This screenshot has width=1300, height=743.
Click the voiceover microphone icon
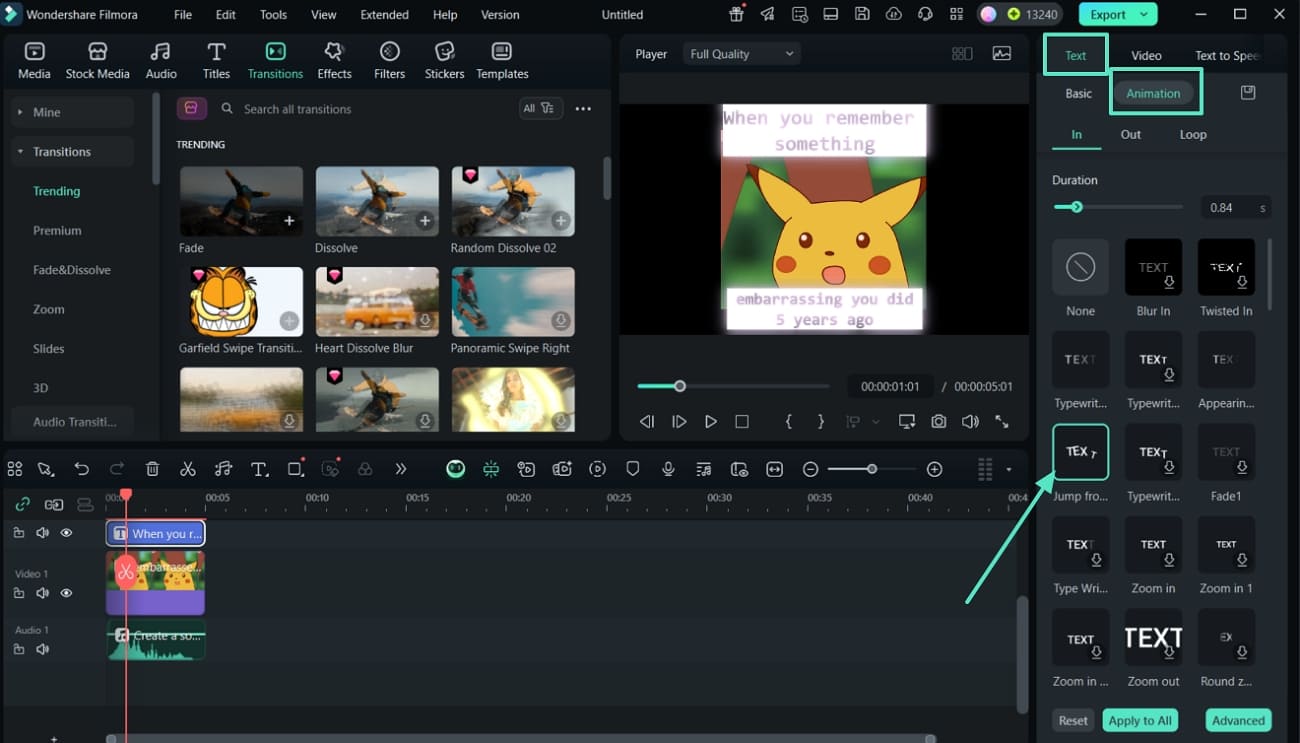coord(668,469)
